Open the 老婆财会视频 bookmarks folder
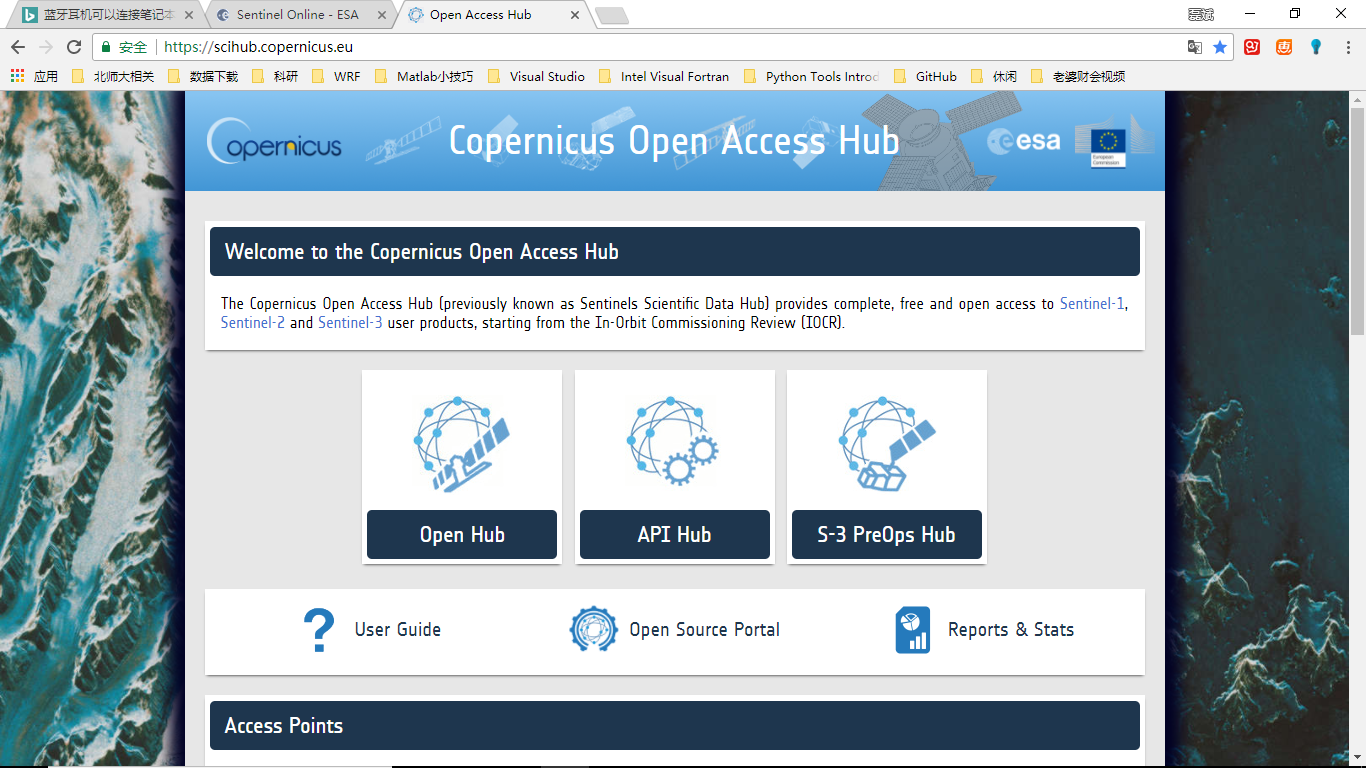 1079,76
